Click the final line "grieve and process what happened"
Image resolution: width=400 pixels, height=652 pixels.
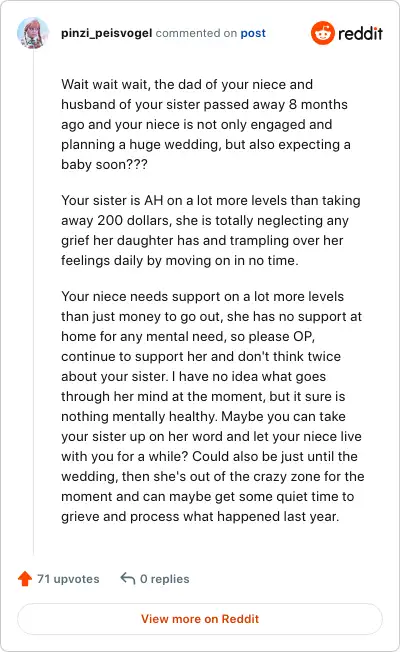(x=200, y=516)
